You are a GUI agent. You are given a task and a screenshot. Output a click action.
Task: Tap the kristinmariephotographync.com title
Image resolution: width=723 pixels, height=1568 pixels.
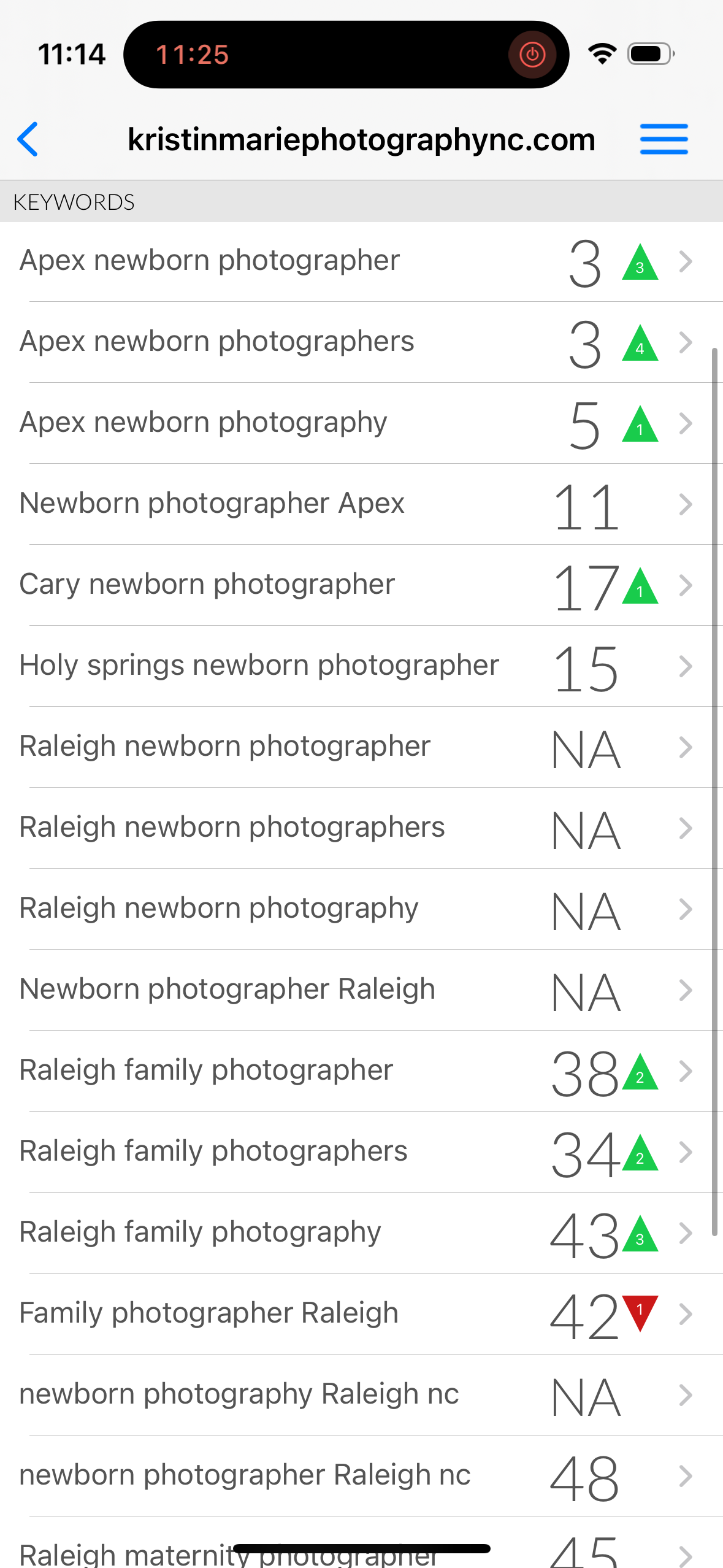tap(361, 140)
